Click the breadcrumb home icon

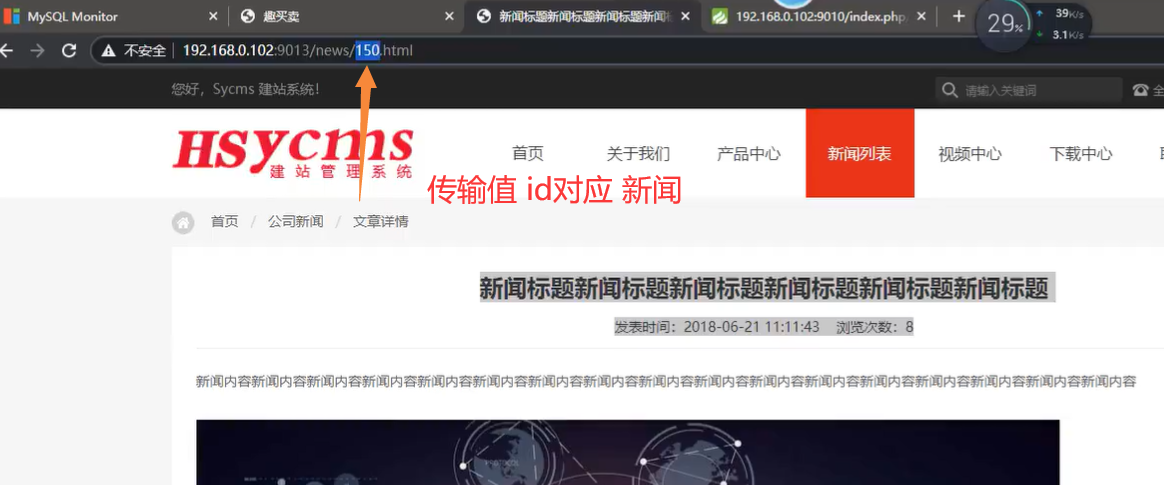coord(183,222)
